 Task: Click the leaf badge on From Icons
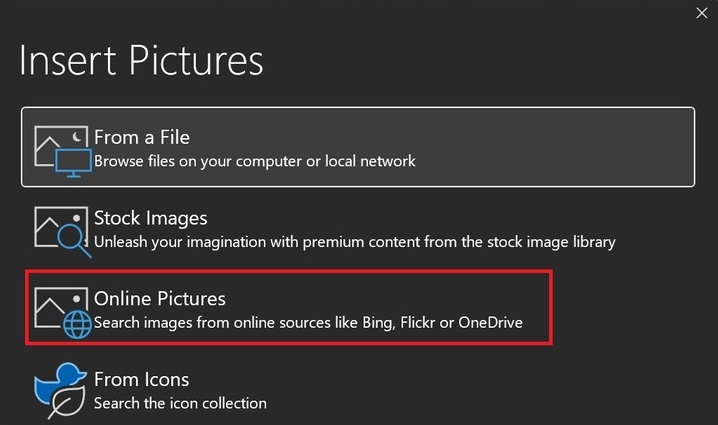[x=70, y=402]
